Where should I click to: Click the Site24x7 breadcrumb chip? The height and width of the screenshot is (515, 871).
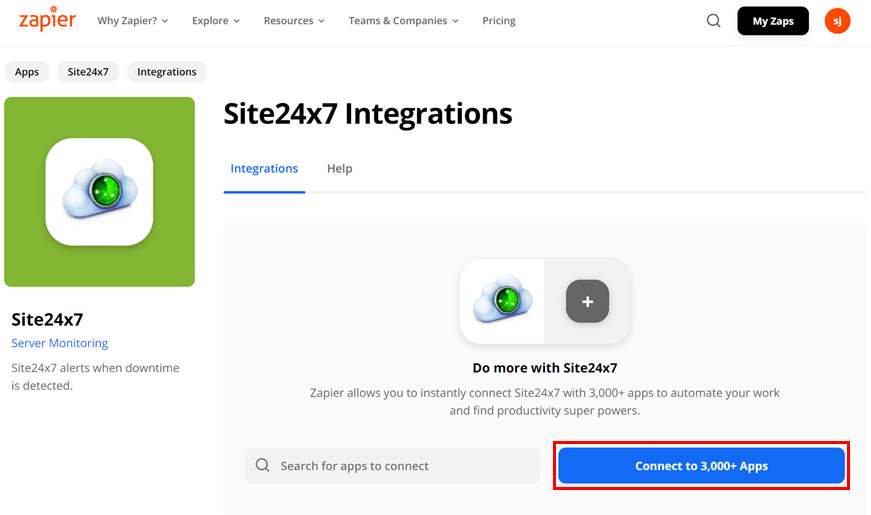(88, 72)
